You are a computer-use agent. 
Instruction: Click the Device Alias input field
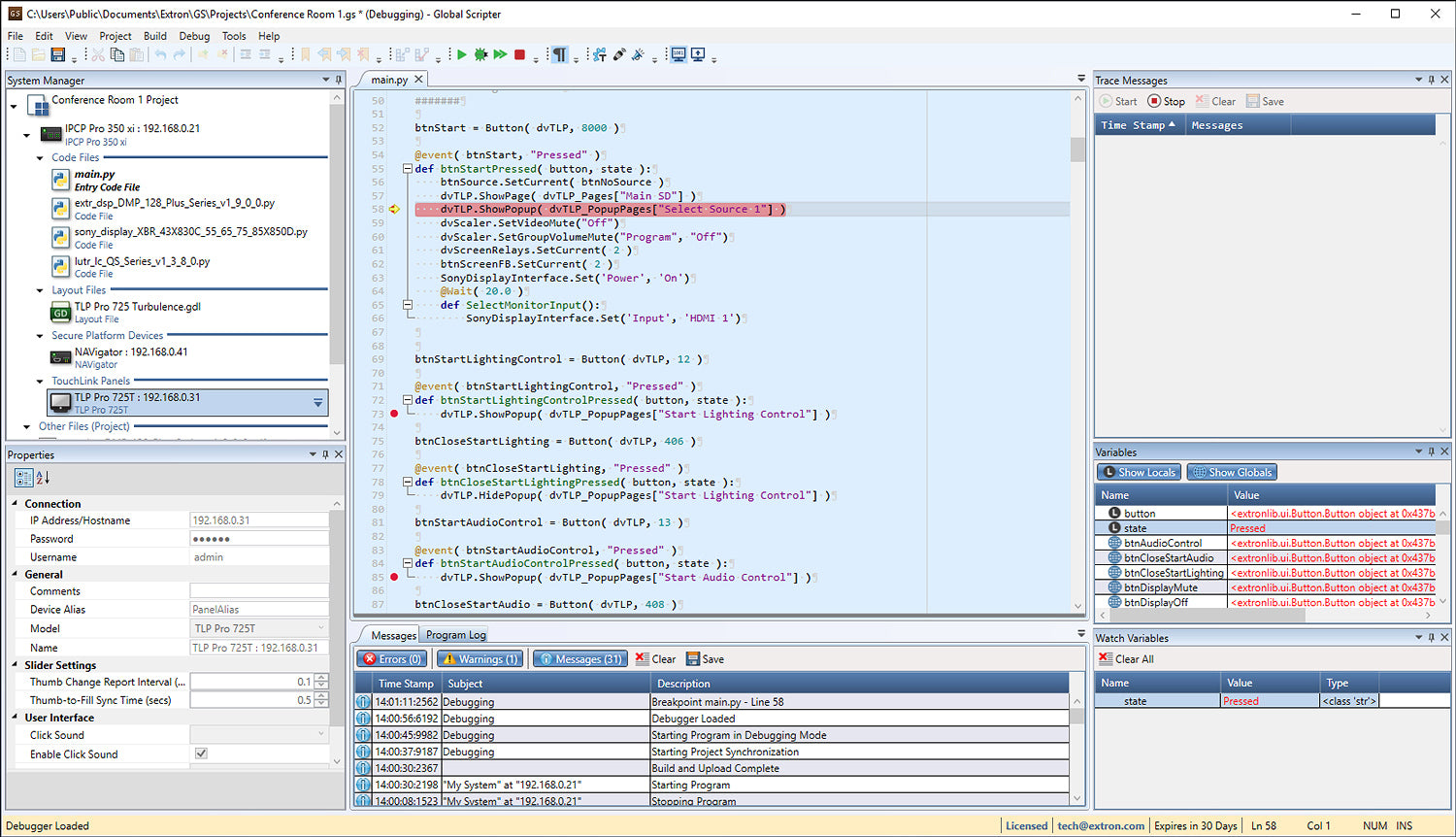click(258, 610)
